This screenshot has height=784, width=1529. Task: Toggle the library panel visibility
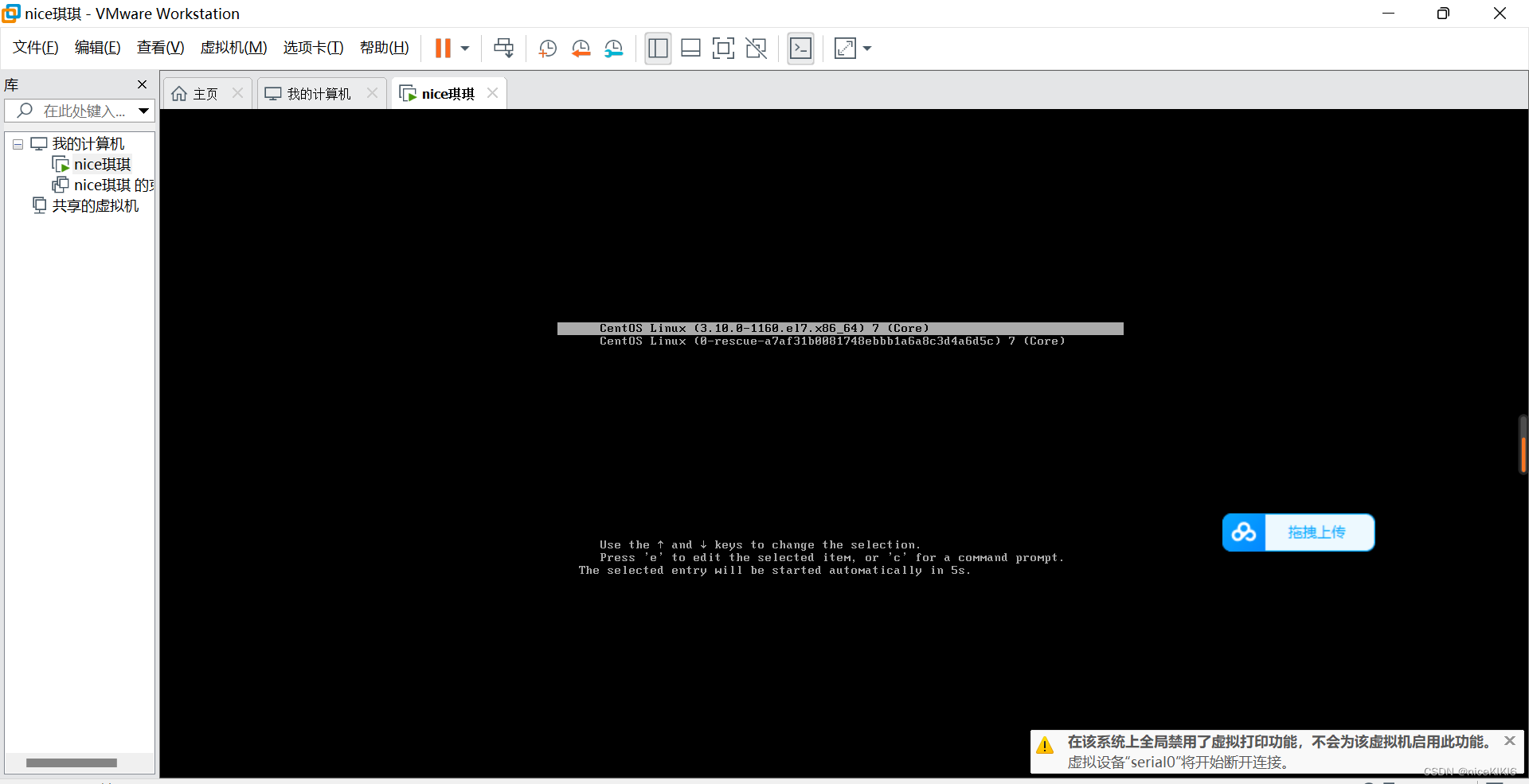coord(658,48)
